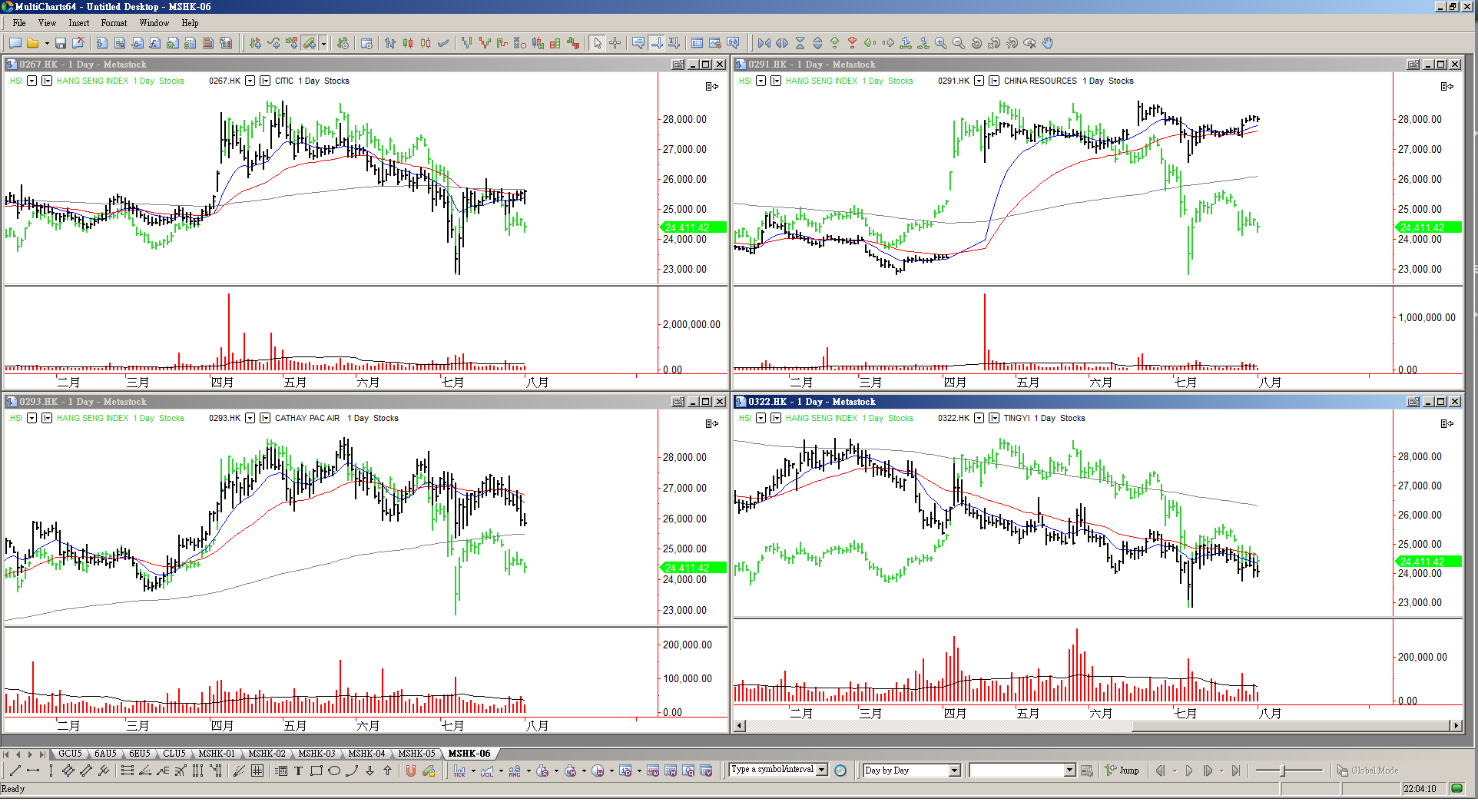Open the Format menu

pyautogui.click(x=114, y=23)
